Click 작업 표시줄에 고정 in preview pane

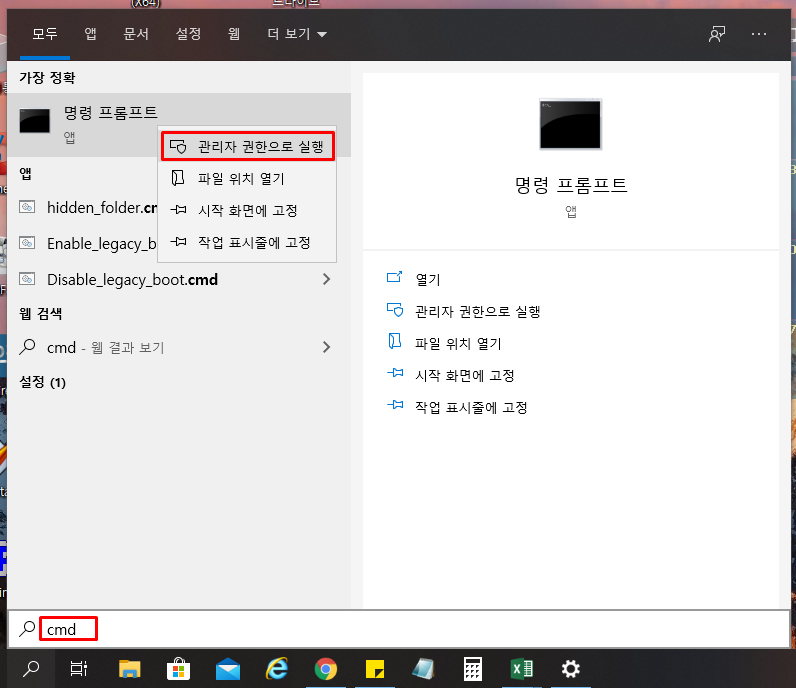[471, 407]
